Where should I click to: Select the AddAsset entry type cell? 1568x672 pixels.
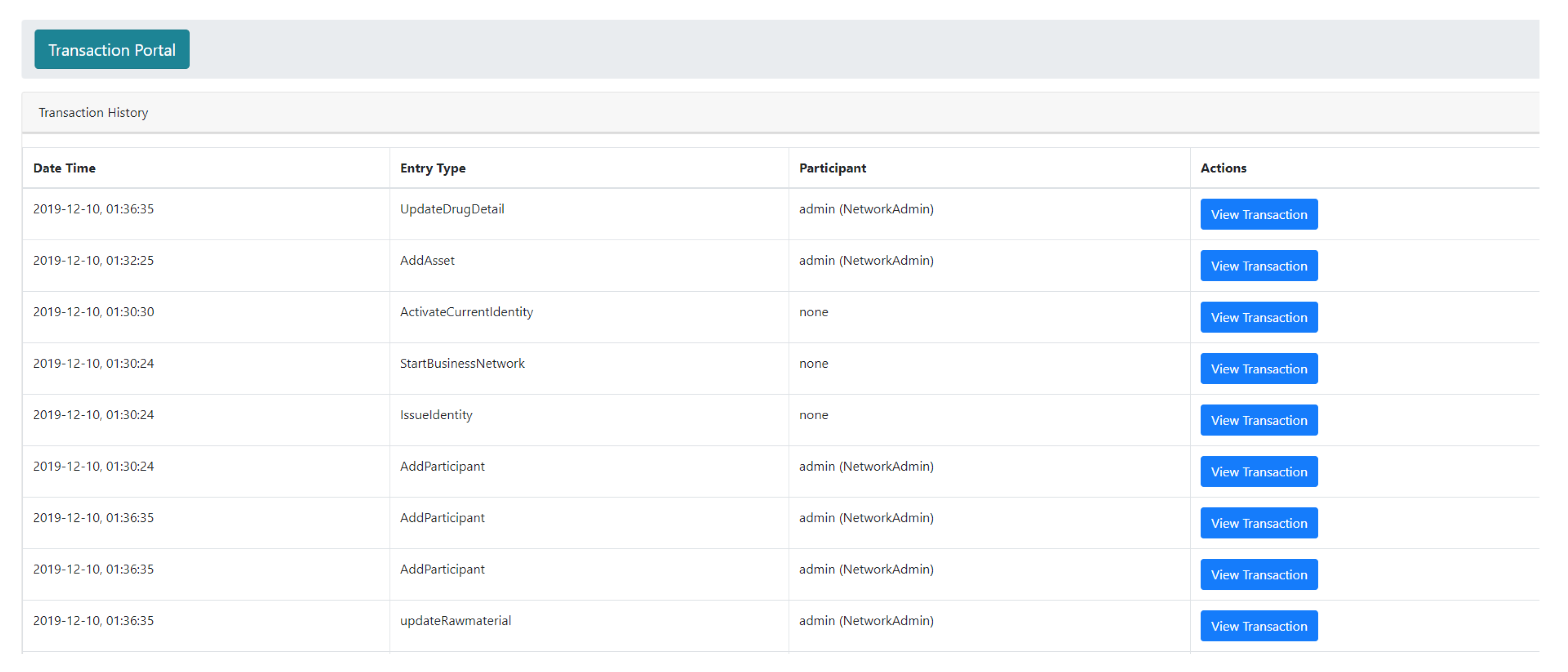427,261
